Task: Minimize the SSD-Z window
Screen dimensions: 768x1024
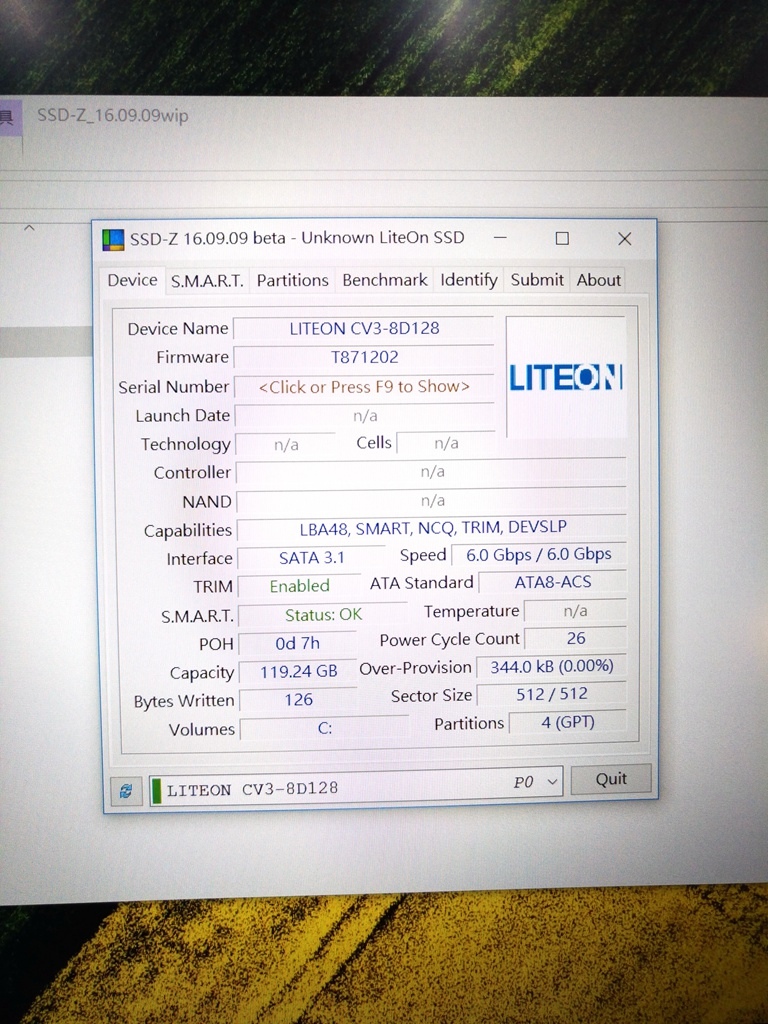Action: coord(500,238)
